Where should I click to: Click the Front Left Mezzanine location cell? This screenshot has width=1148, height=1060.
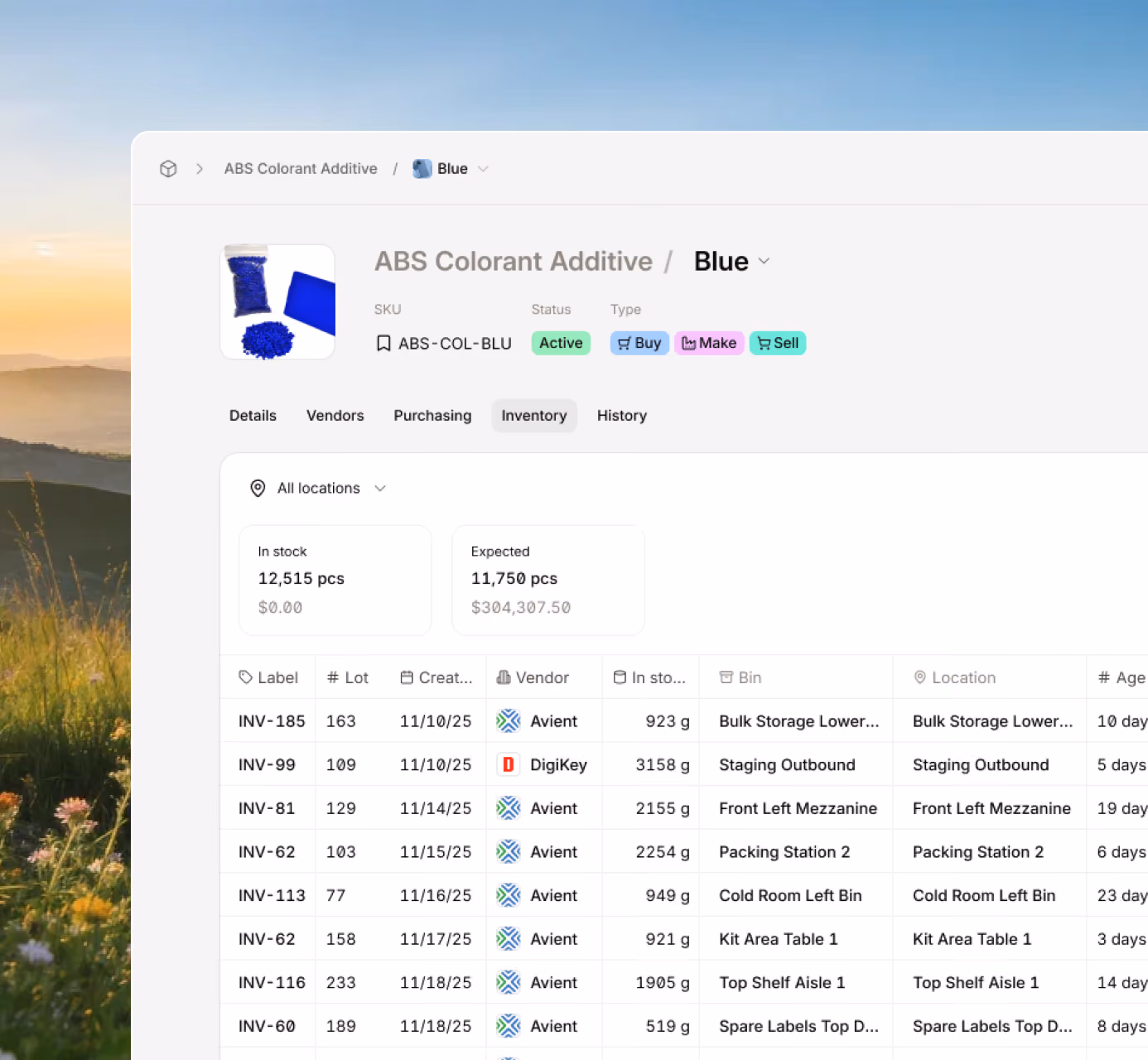tap(991, 808)
